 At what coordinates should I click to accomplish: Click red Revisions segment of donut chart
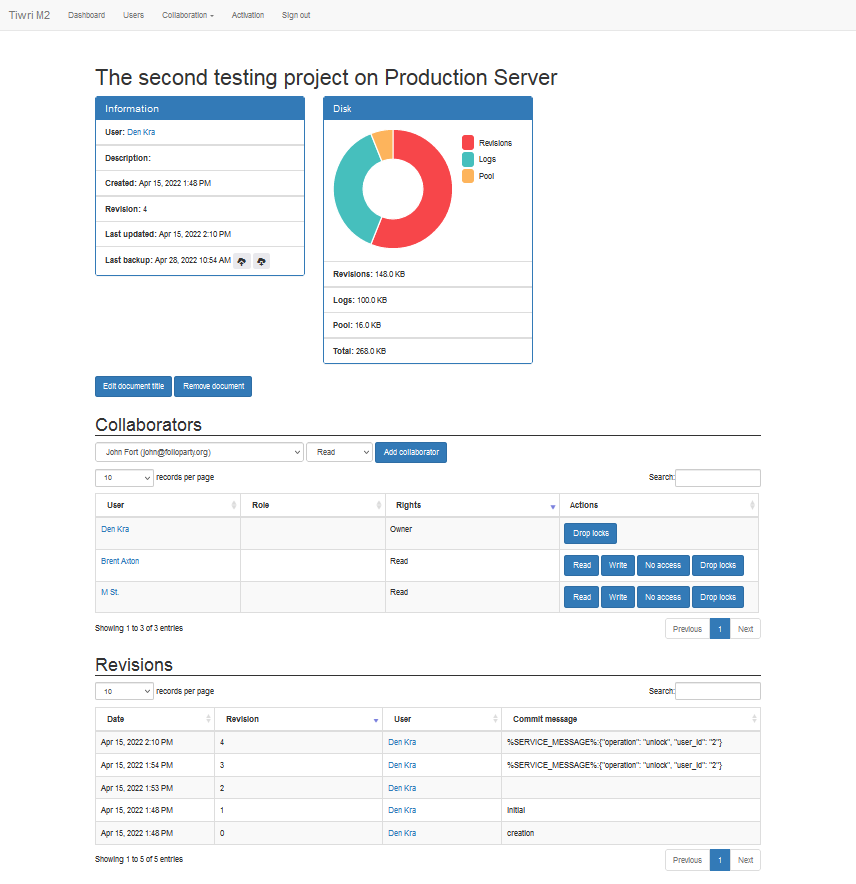(432, 200)
